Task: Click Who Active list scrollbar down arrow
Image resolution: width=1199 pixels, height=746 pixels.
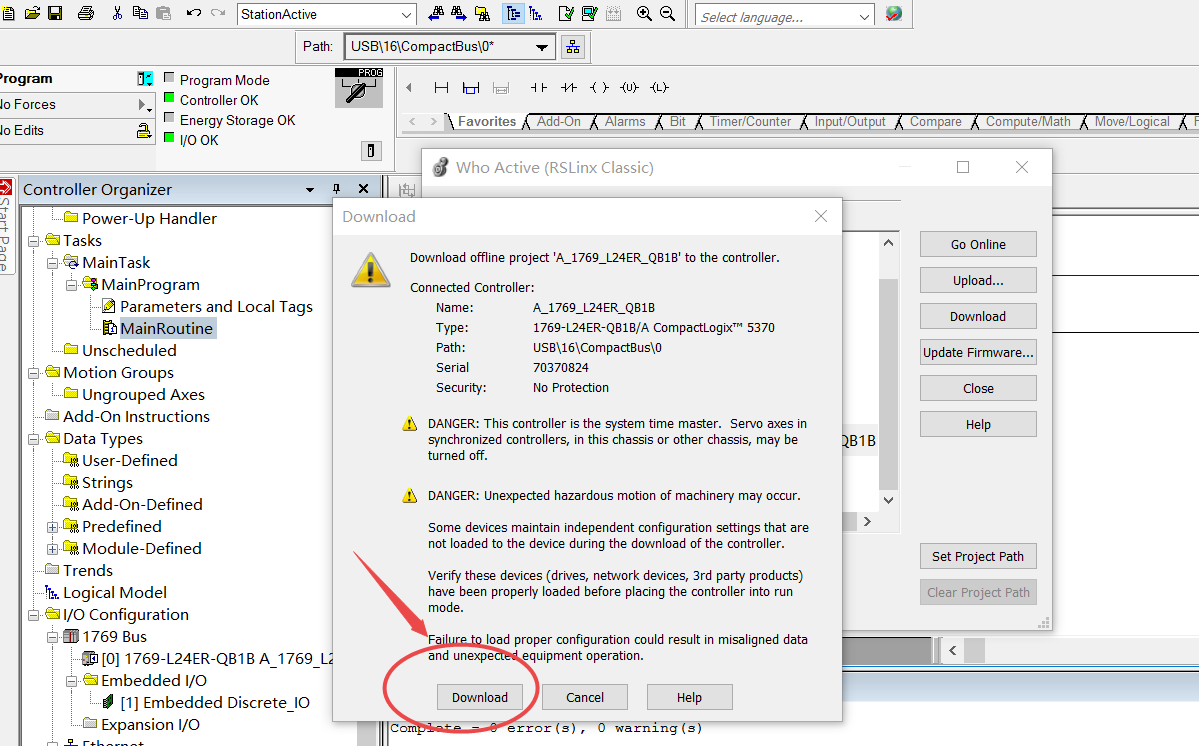Action: click(888, 500)
